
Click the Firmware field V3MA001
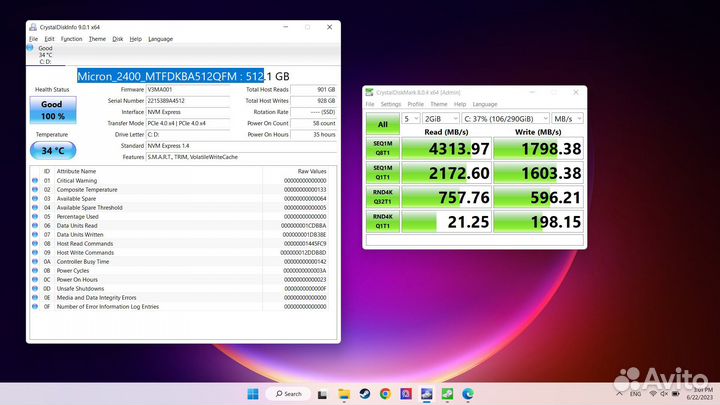(188, 90)
